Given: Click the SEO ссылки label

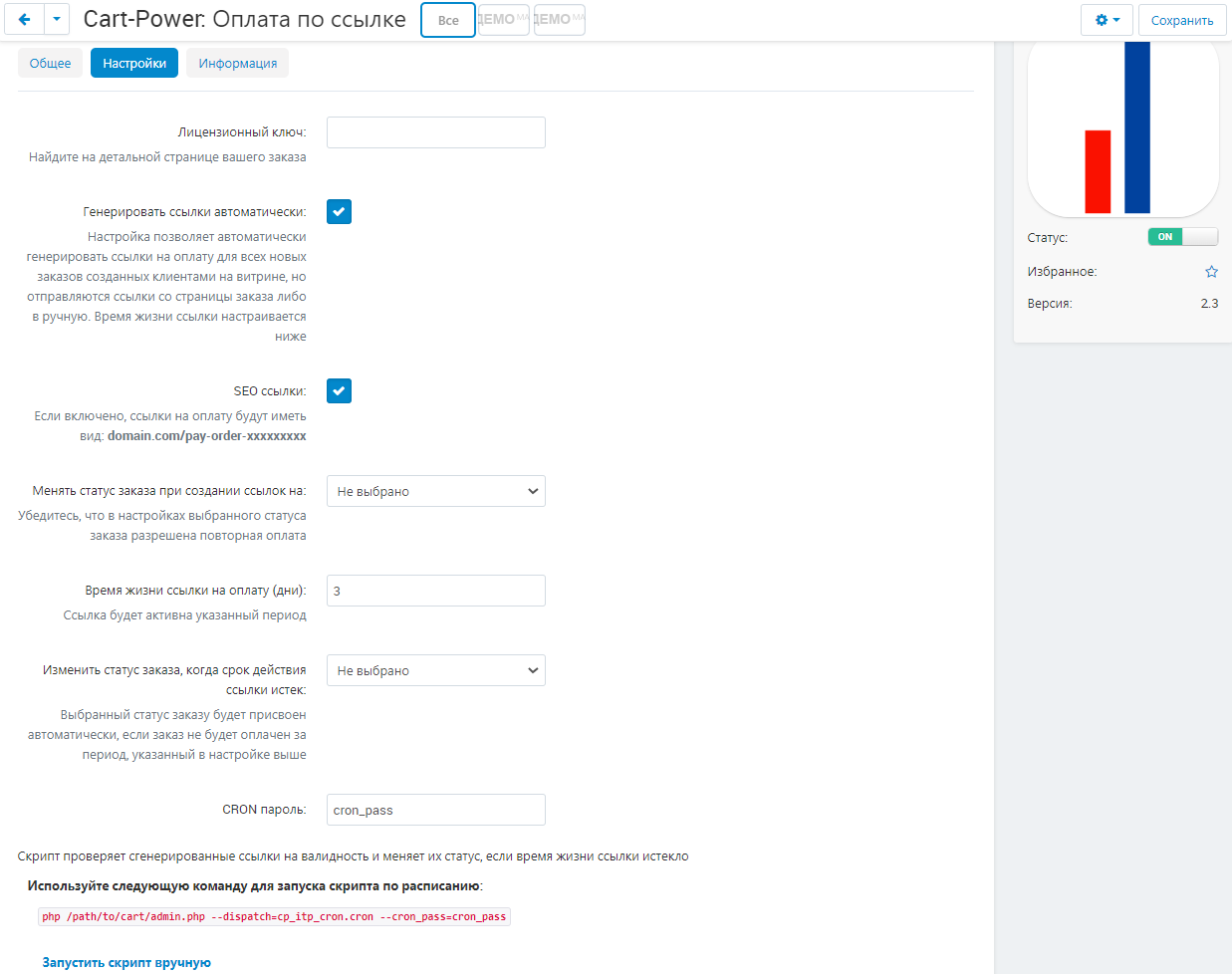Looking at the screenshot, I should (x=270, y=391).
